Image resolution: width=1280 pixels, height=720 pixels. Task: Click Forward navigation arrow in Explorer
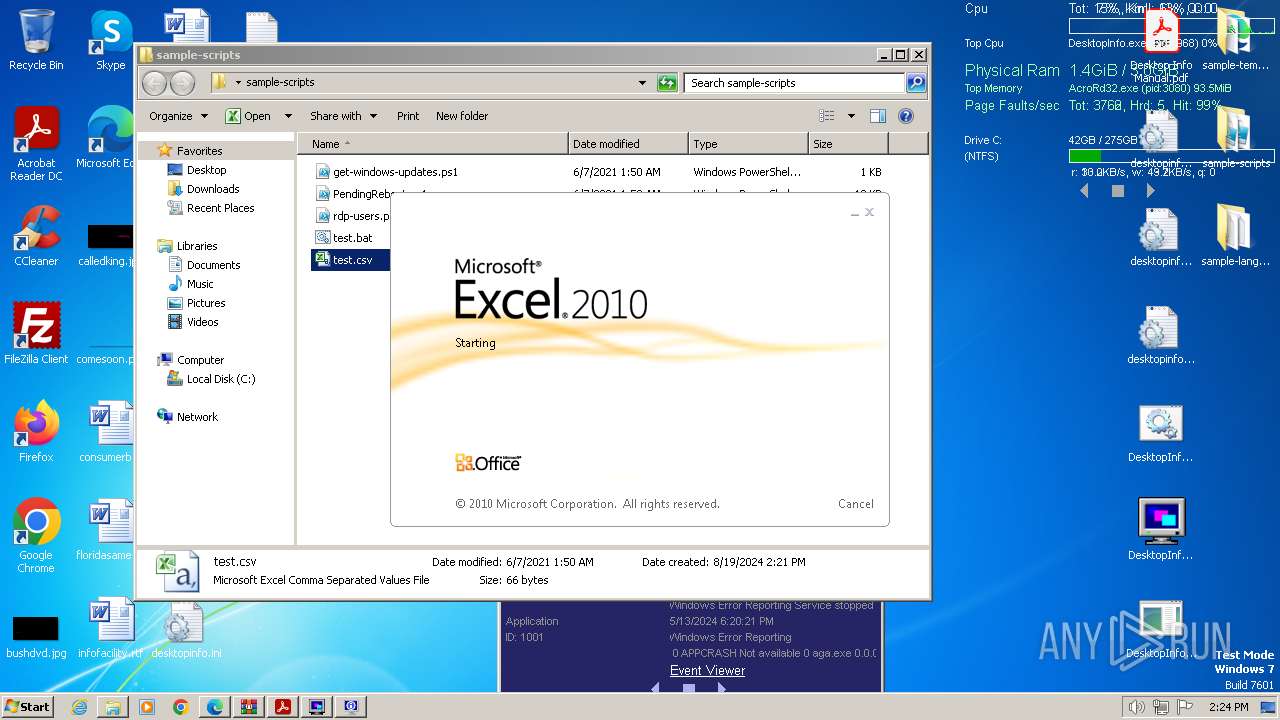pyautogui.click(x=182, y=83)
